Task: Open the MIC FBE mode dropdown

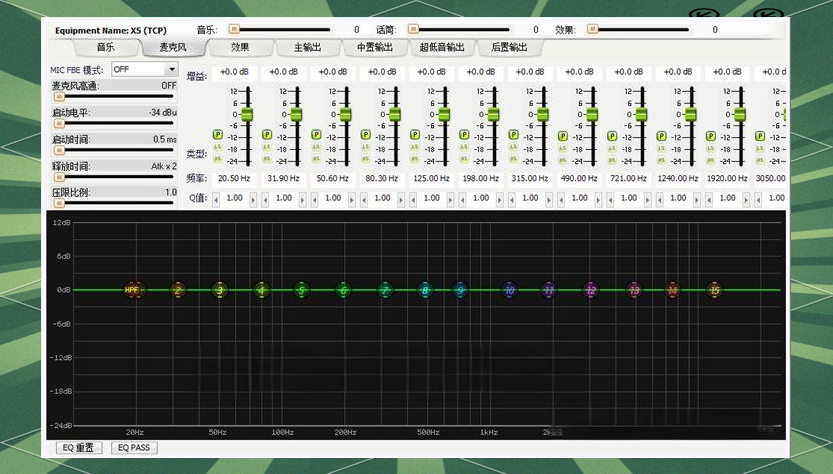Action: coord(171,70)
